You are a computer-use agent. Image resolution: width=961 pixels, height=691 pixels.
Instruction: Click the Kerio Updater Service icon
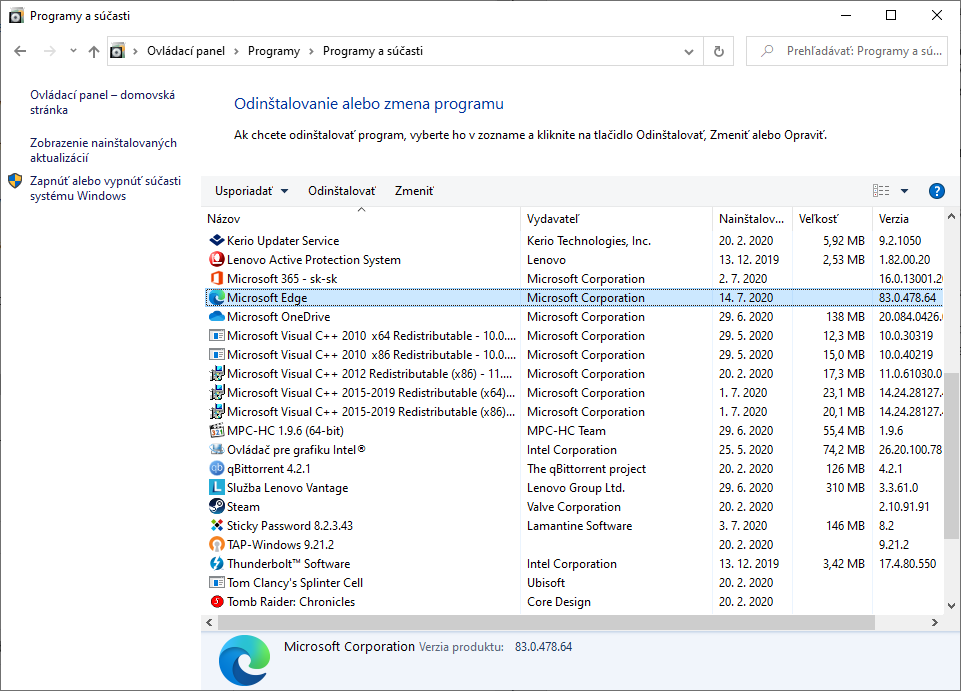click(217, 241)
